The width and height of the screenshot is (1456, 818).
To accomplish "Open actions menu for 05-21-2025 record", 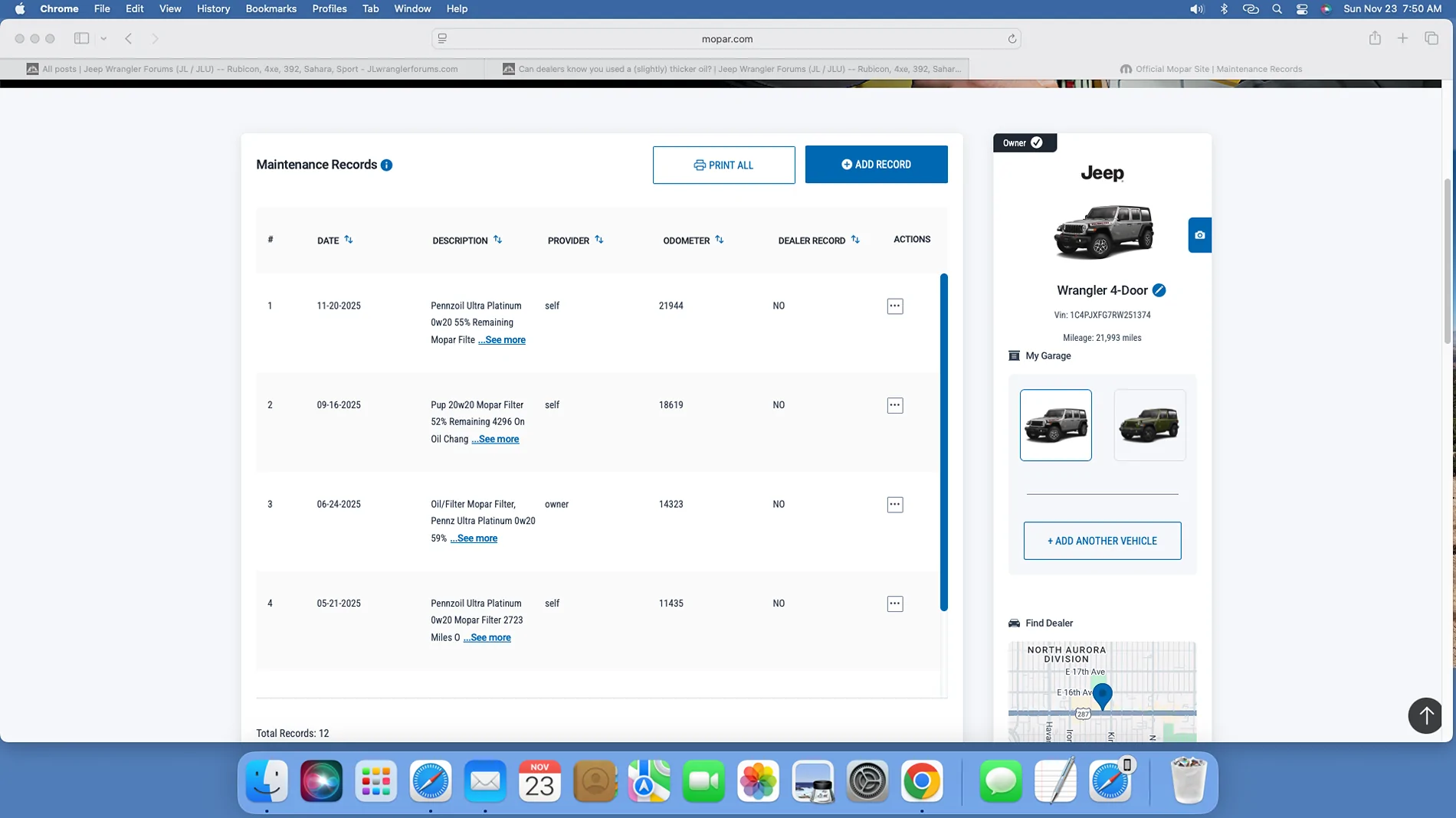I will point(894,604).
